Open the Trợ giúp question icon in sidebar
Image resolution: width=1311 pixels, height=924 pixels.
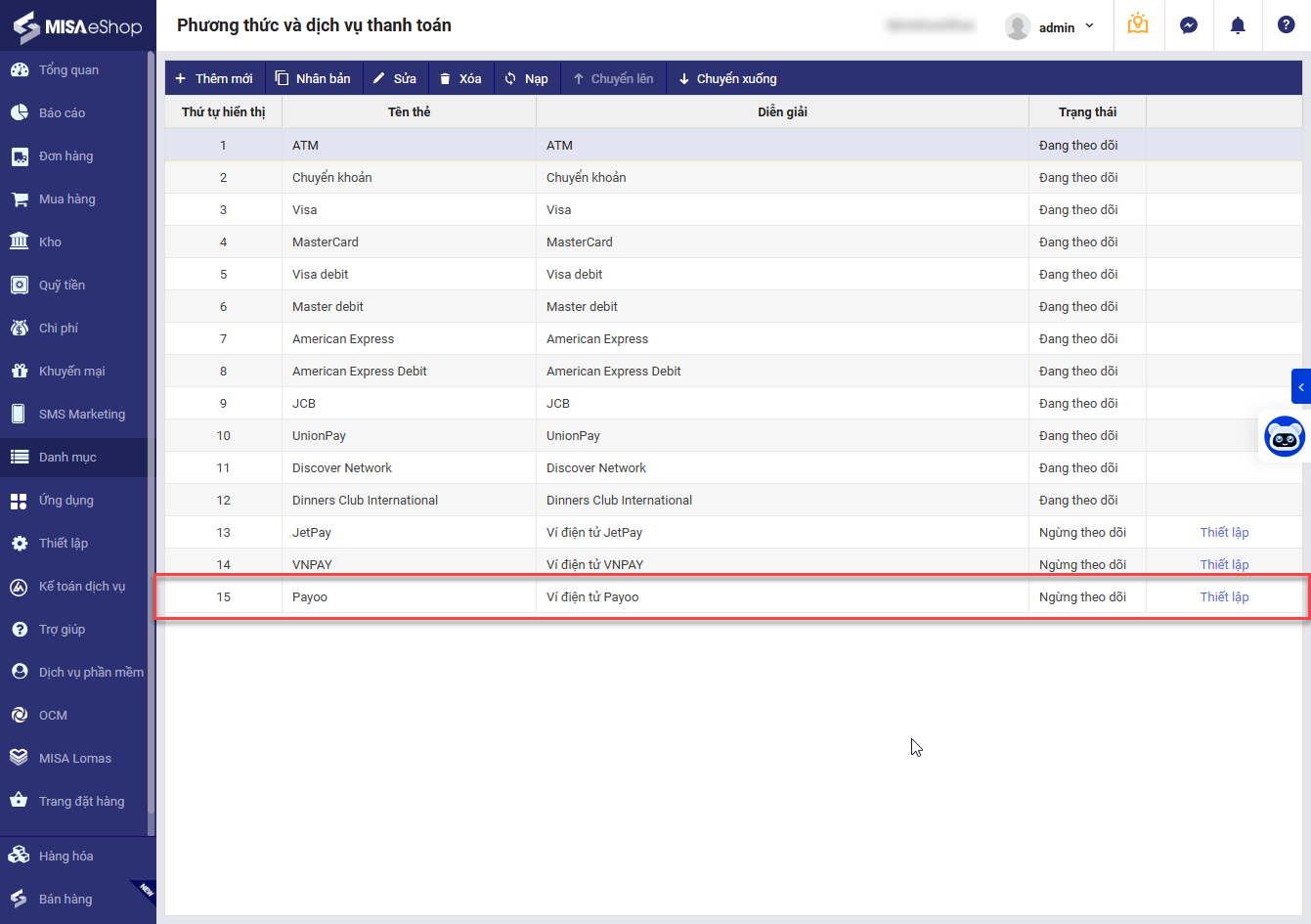pos(20,630)
